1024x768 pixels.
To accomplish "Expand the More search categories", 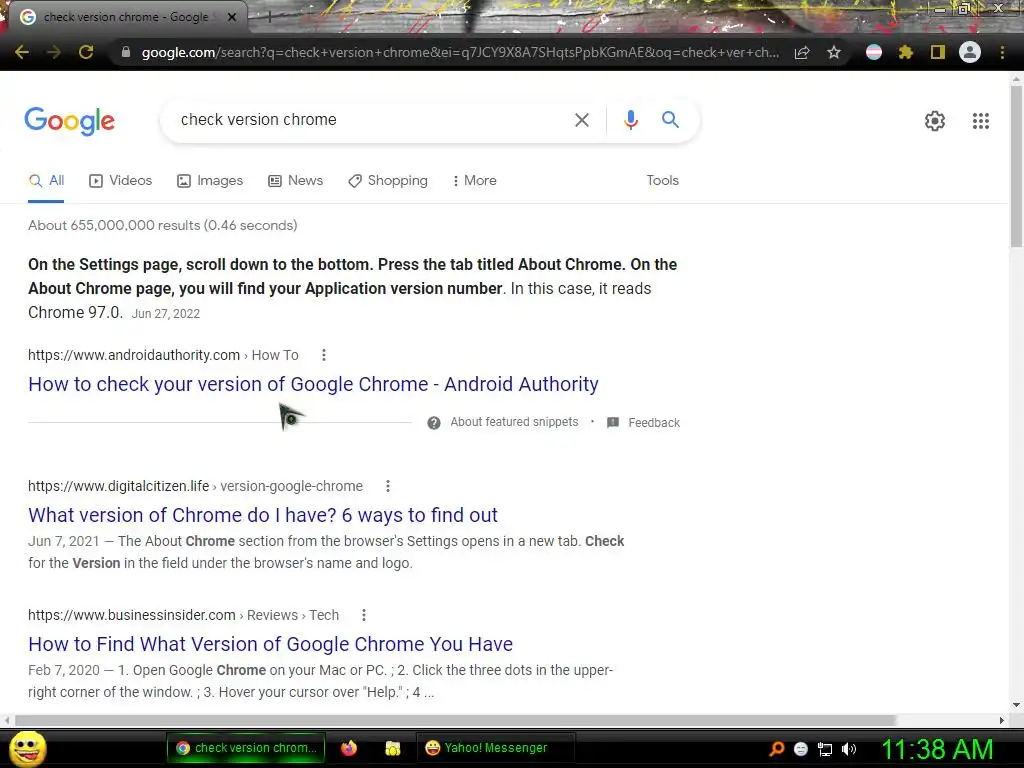I will point(475,181).
